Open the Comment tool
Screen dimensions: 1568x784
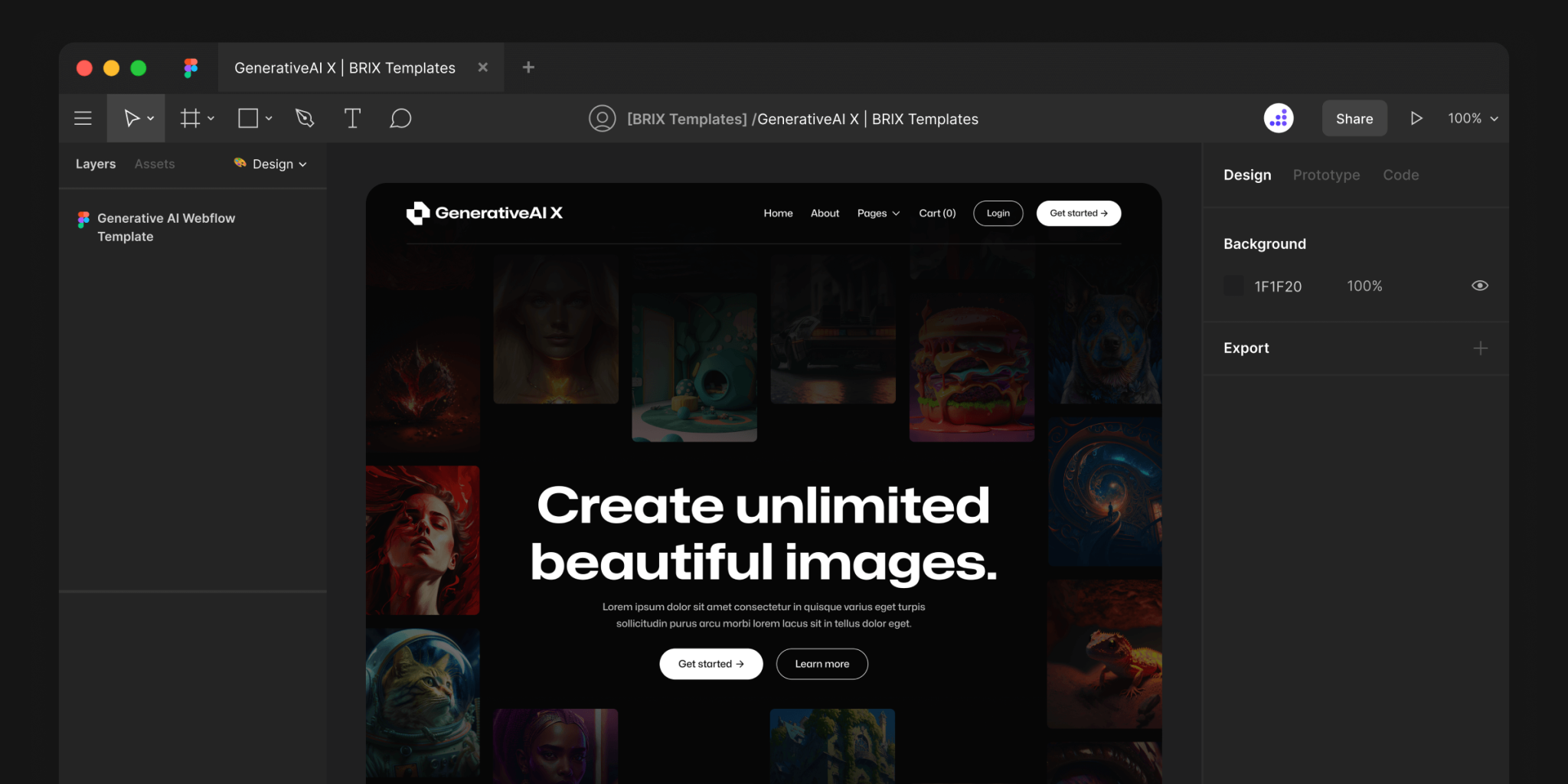[400, 118]
